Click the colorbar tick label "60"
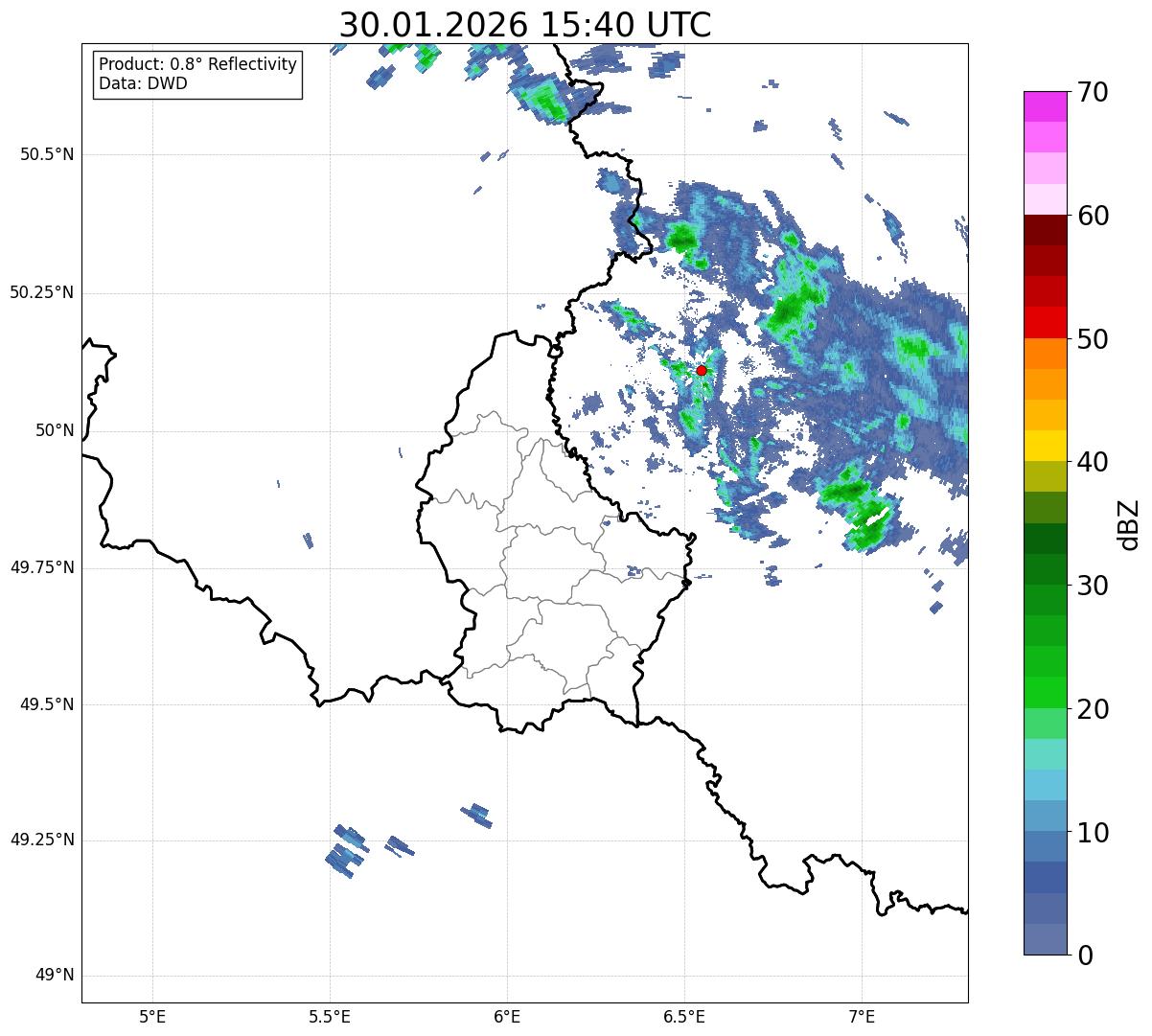Image resolution: width=1152 pixels, height=1036 pixels. 1093,216
